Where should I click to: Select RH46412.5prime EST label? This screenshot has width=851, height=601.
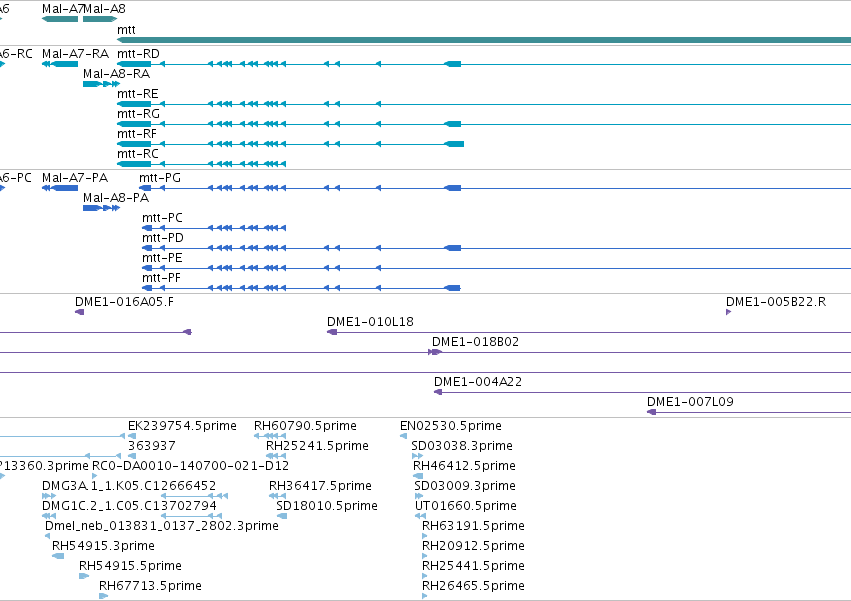point(465,466)
